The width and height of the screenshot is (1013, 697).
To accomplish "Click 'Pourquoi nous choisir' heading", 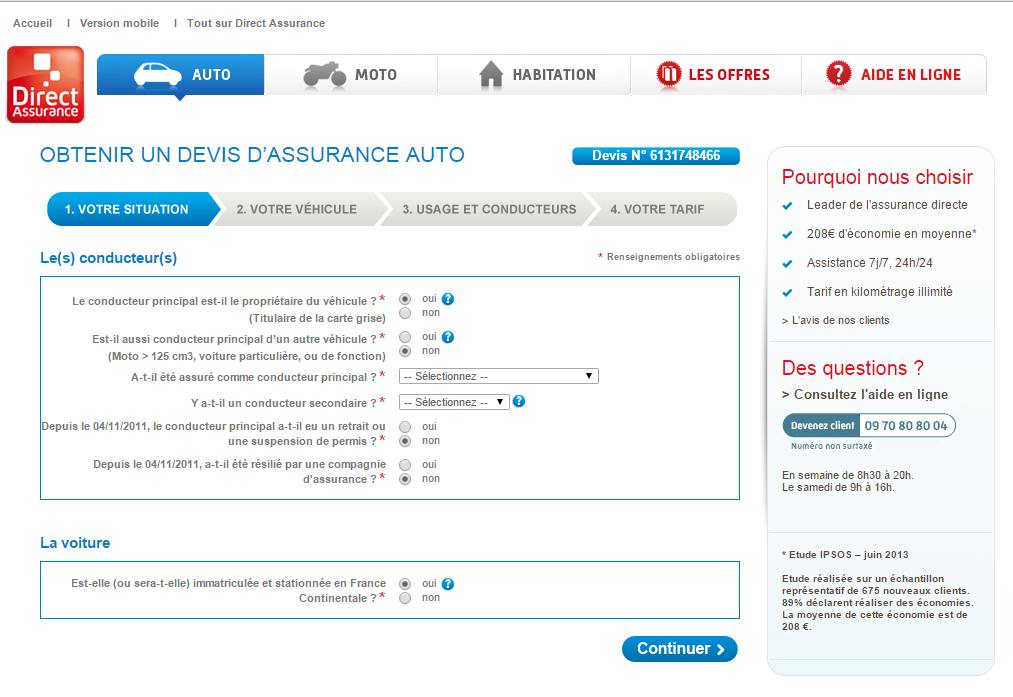I will click(877, 177).
